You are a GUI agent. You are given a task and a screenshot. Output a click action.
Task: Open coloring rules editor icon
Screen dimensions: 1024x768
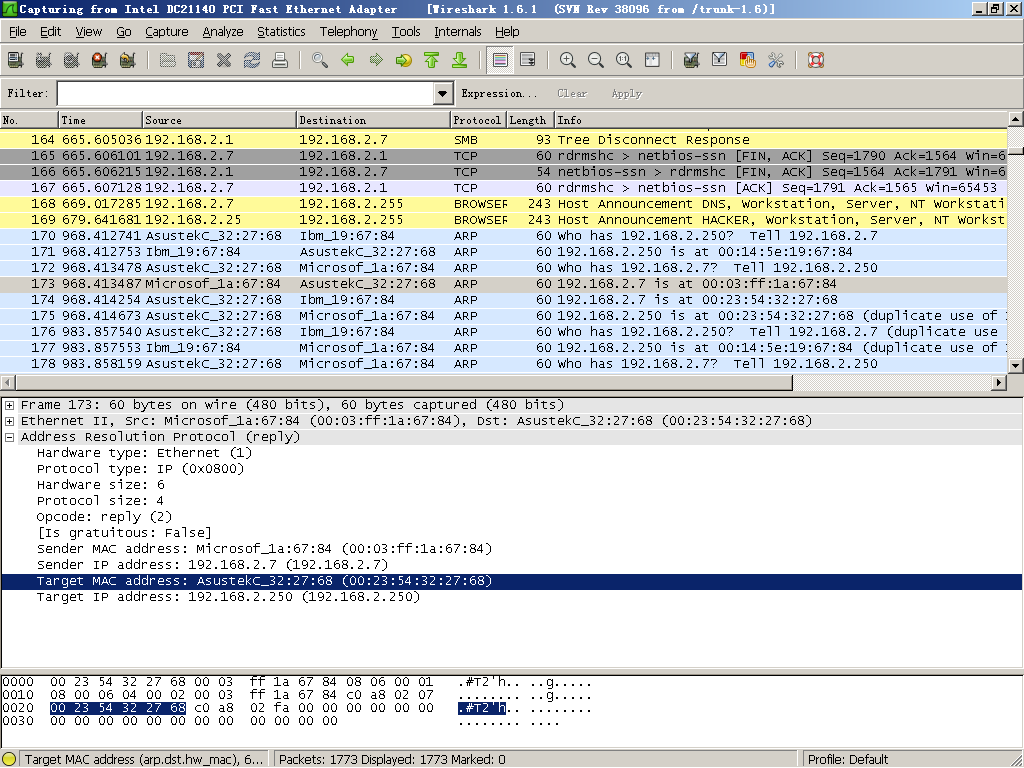tap(747, 60)
